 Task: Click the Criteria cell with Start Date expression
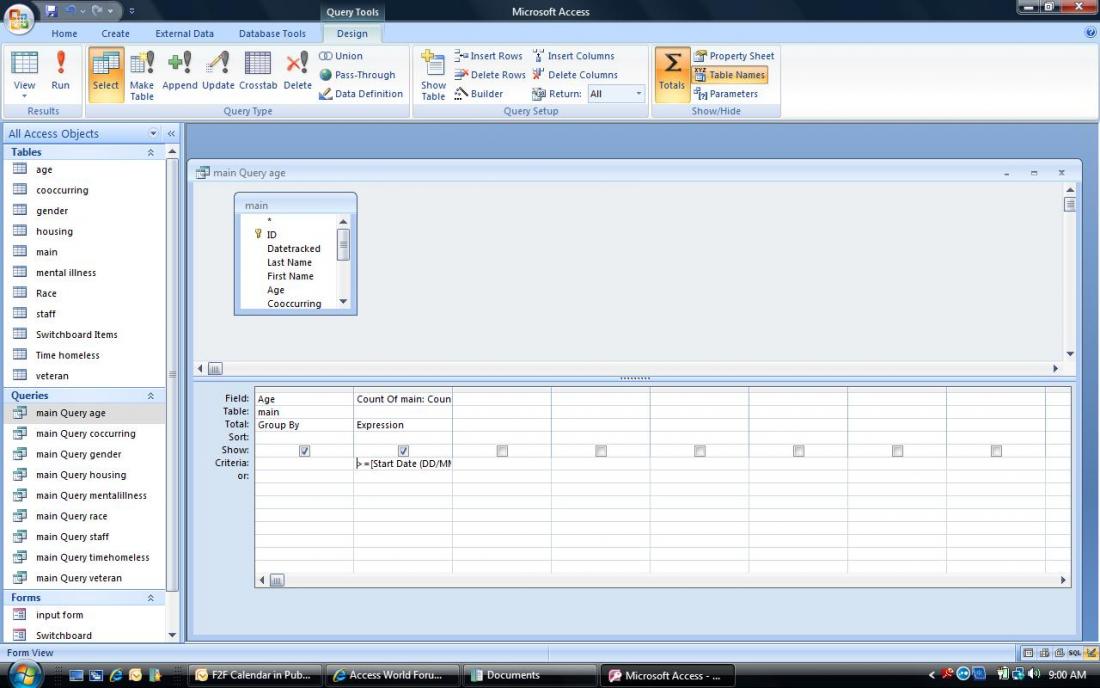tap(403, 464)
